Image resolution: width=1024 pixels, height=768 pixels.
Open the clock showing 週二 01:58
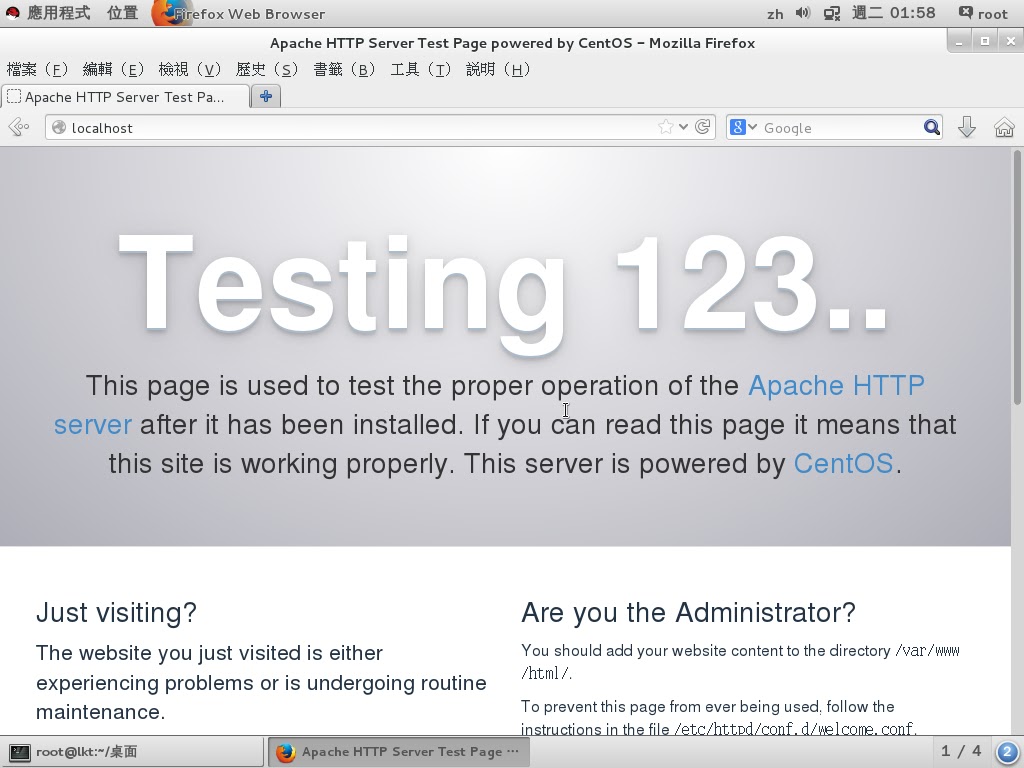click(893, 13)
